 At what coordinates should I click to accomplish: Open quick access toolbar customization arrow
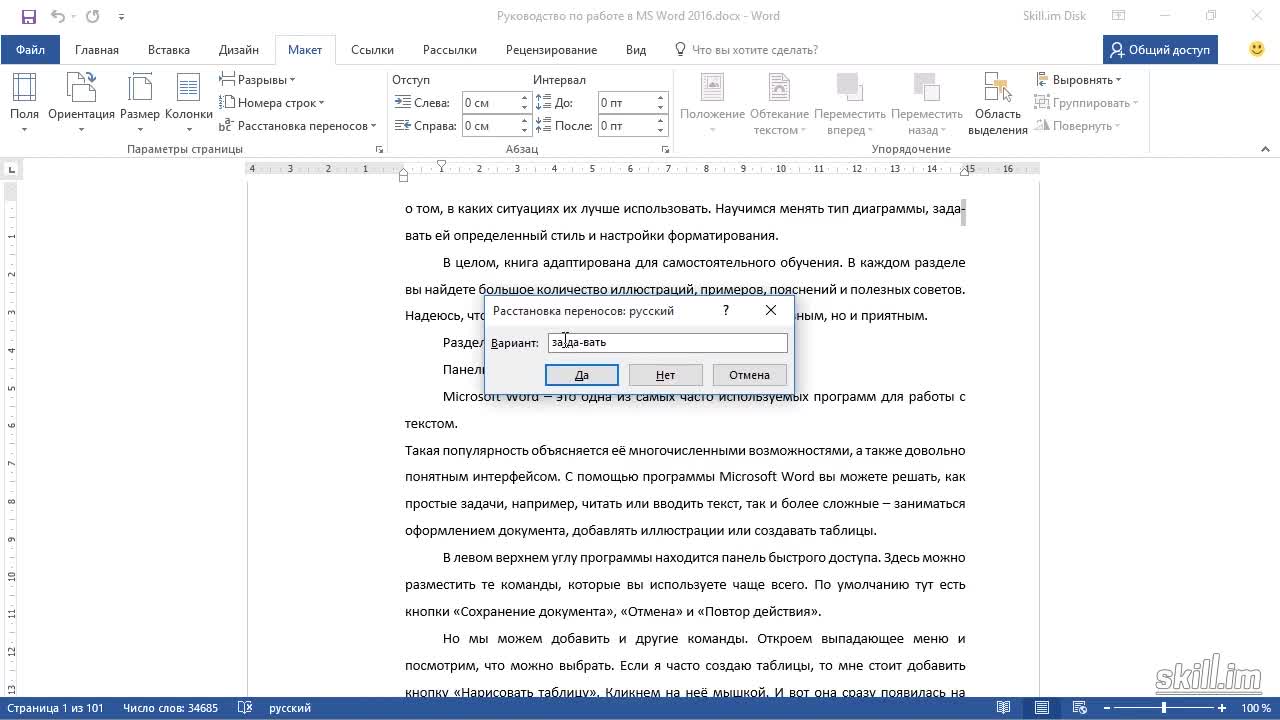[121, 17]
